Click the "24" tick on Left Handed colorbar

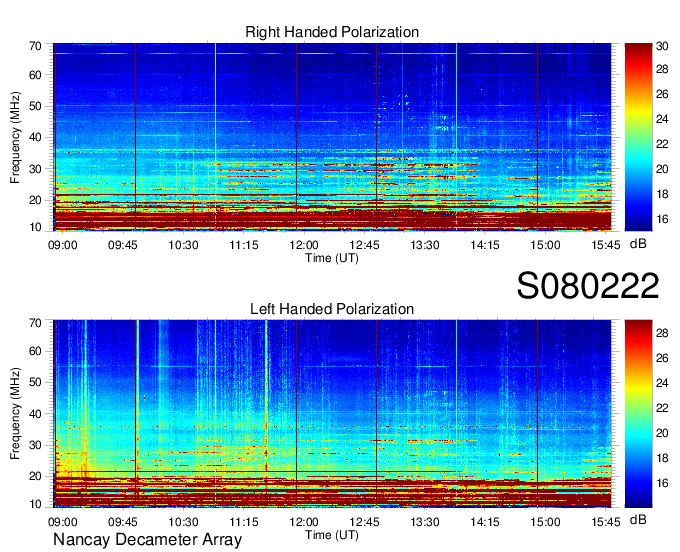point(662,383)
